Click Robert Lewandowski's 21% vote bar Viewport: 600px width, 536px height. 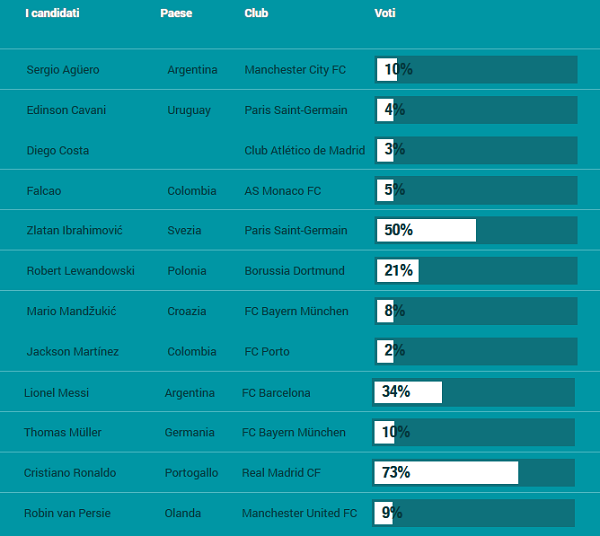click(477, 270)
